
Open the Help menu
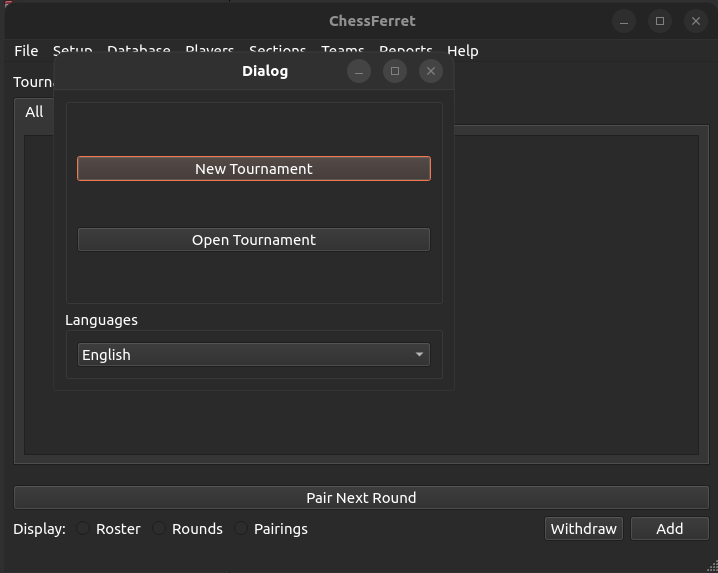click(x=462, y=50)
